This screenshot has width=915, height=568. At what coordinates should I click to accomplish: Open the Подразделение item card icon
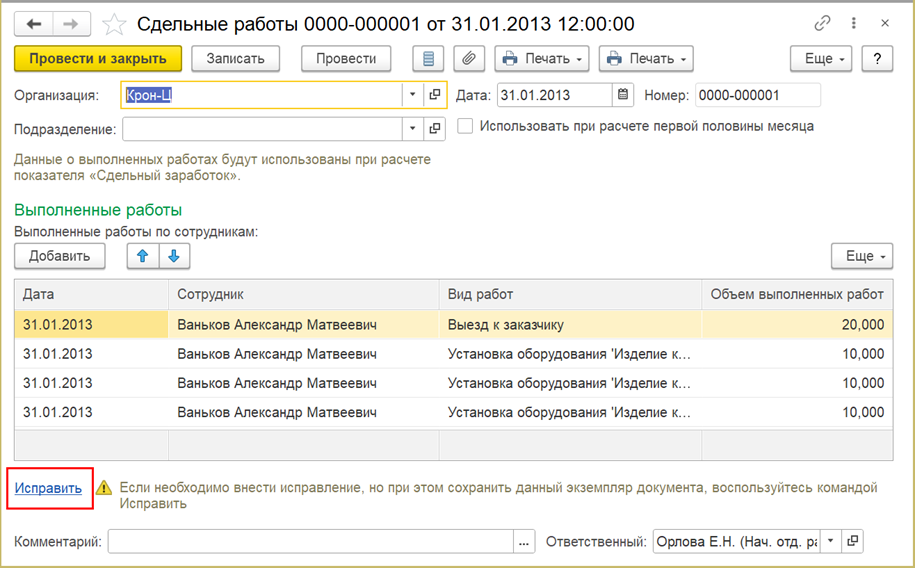[435, 128]
